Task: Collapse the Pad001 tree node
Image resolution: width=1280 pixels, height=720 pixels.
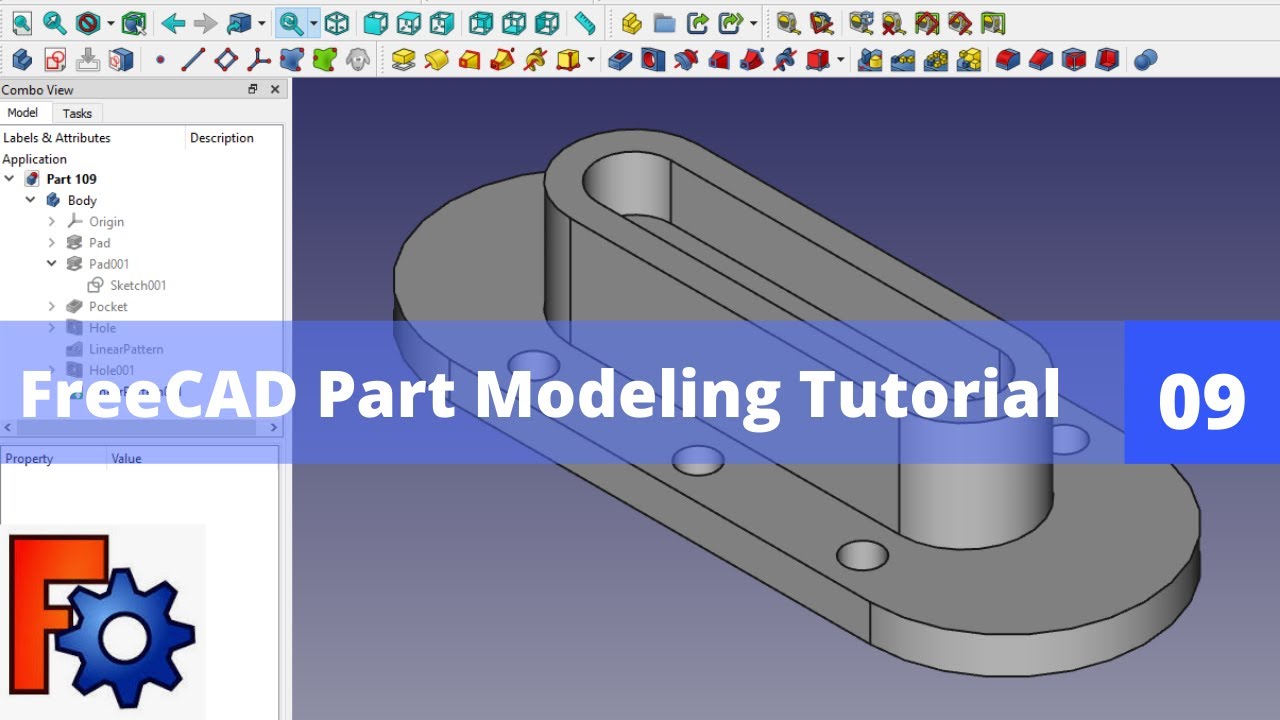Action: pyautogui.click(x=52, y=264)
